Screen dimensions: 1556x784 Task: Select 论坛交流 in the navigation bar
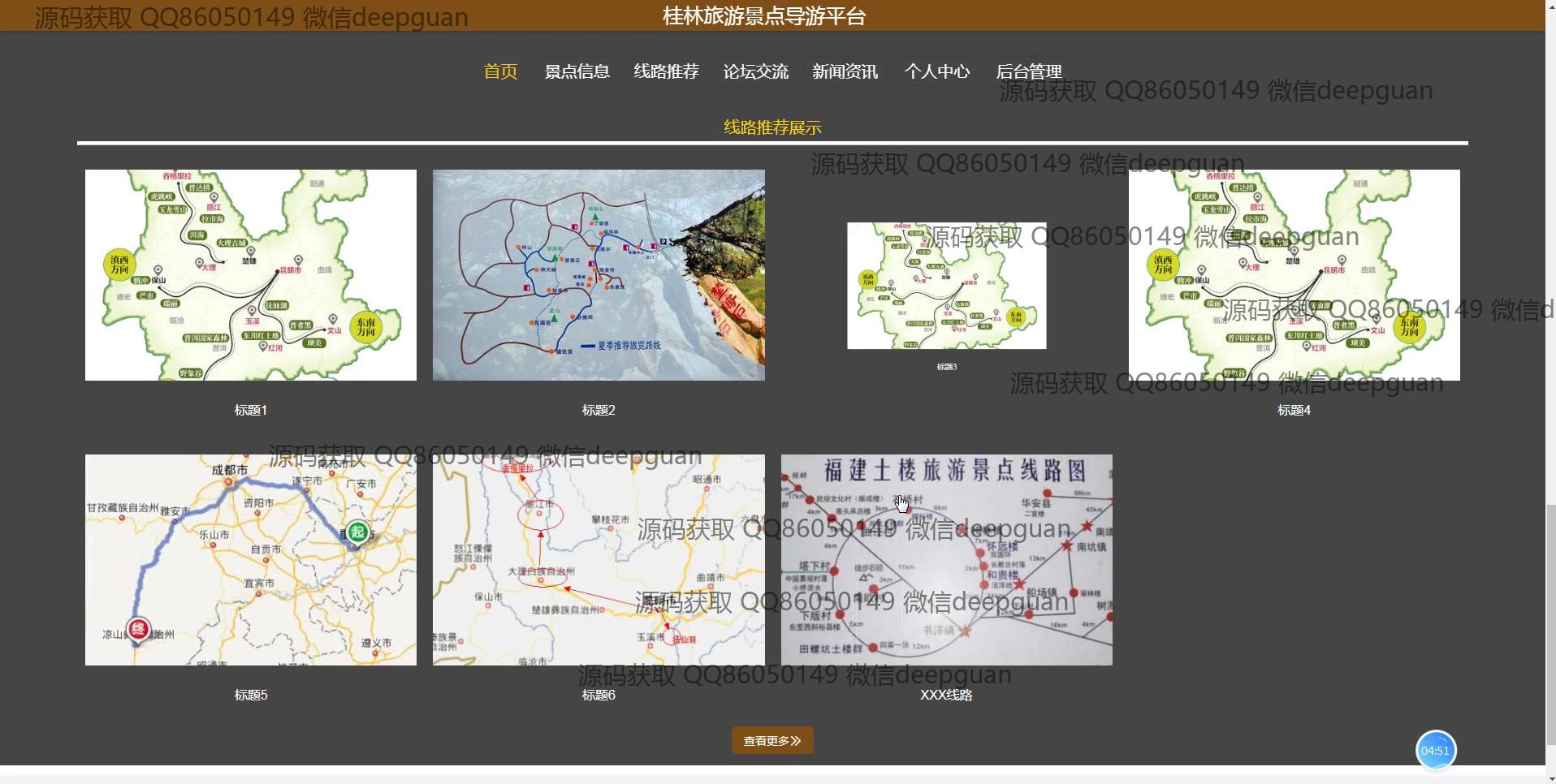click(755, 71)
